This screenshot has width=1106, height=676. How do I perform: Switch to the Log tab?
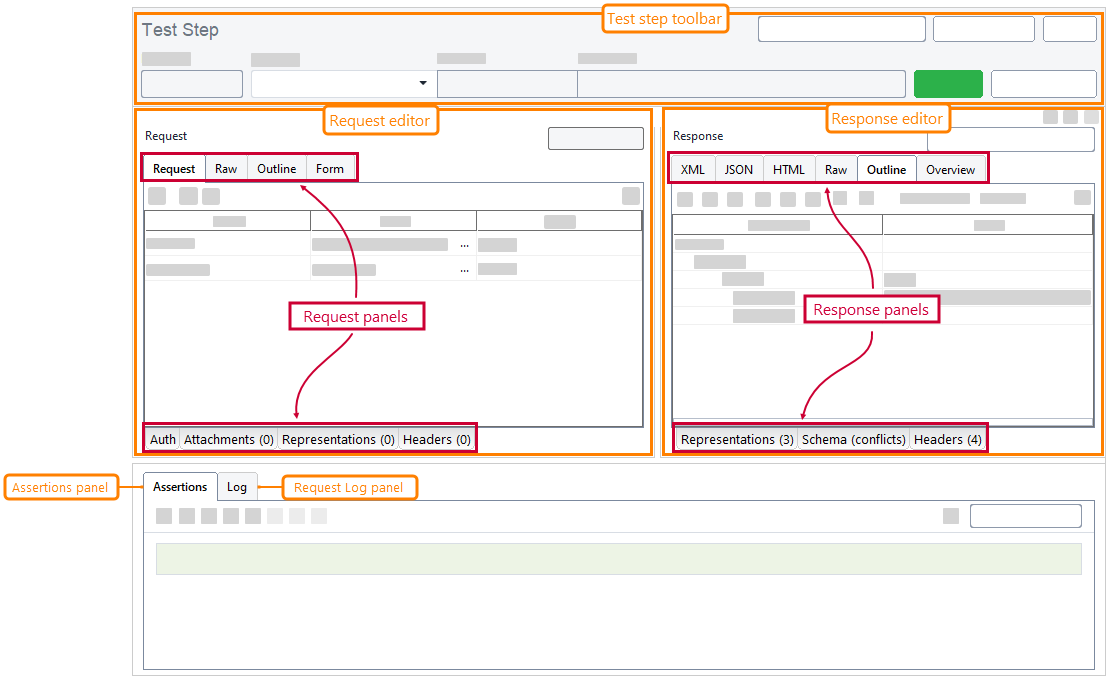(x=237, y=486)
